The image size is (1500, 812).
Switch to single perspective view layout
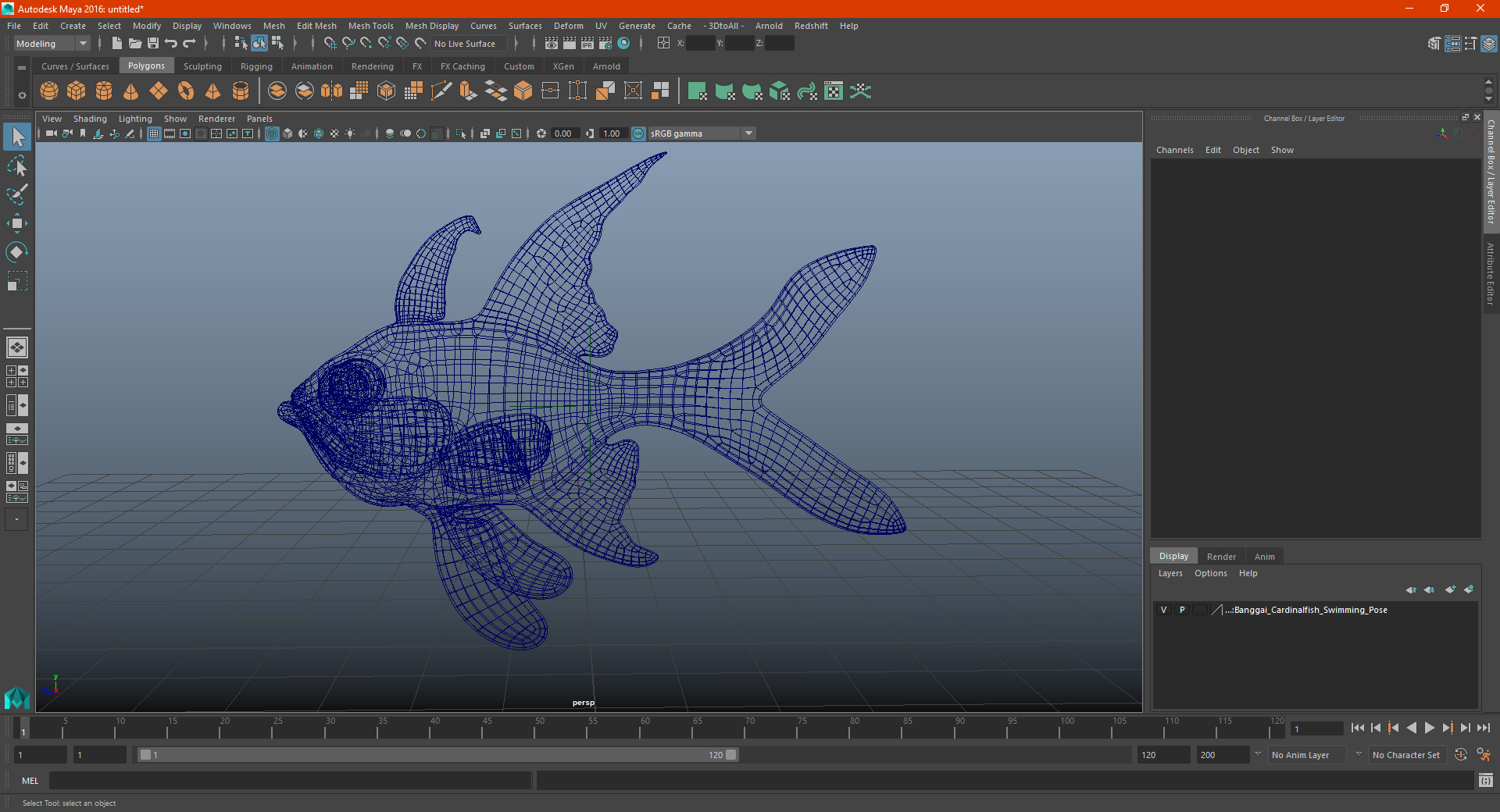tap(17, 347)
